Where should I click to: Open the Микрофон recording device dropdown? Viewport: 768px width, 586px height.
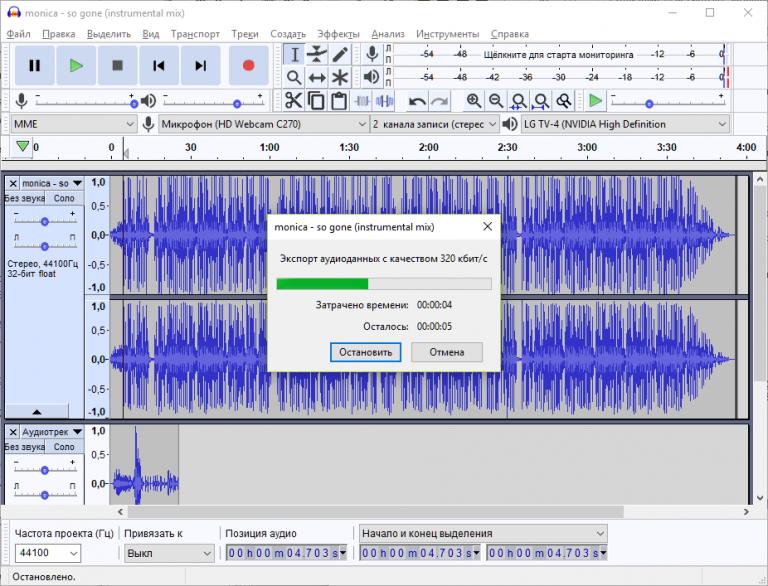pyautogui.click(x=264, y=124)
